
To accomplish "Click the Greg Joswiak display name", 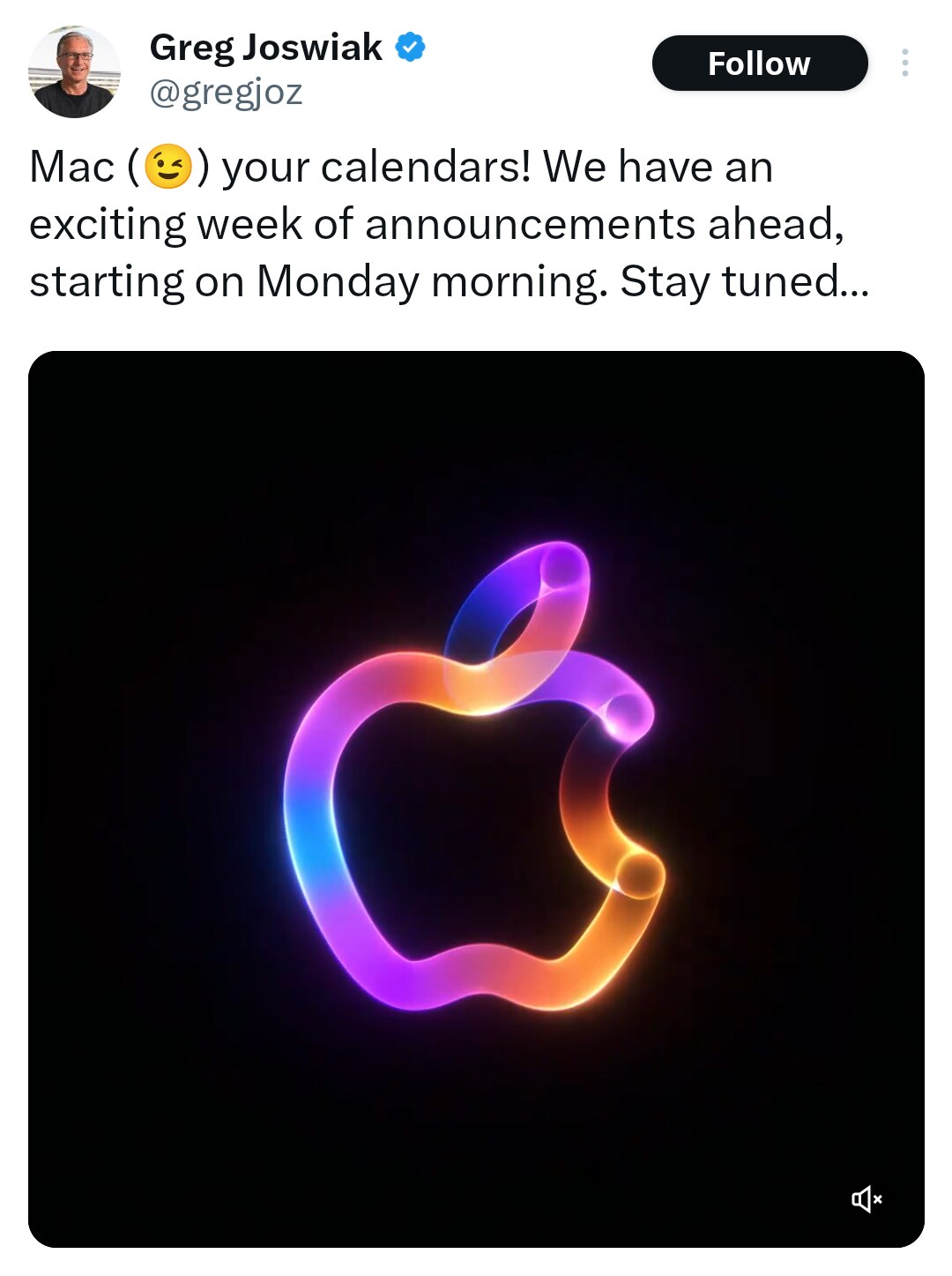I will tap(266, 47).
